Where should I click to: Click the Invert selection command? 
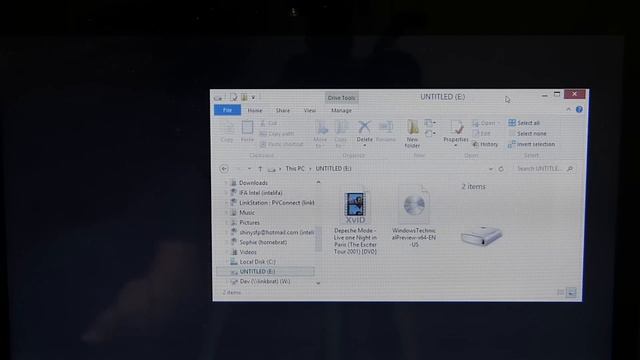531,144
